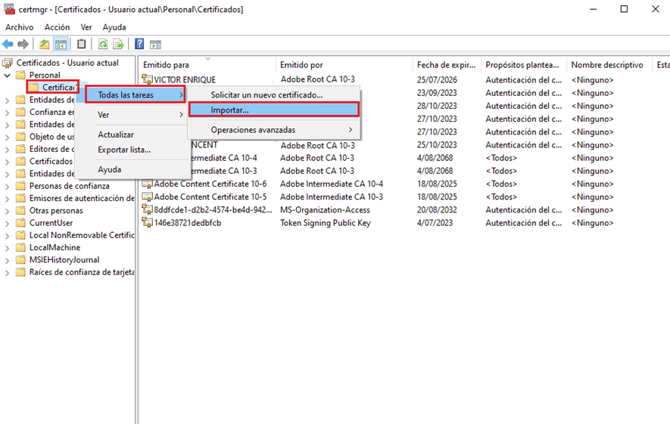
Task: Sort by the Nombre descriptivo column header
Action: 609,65
